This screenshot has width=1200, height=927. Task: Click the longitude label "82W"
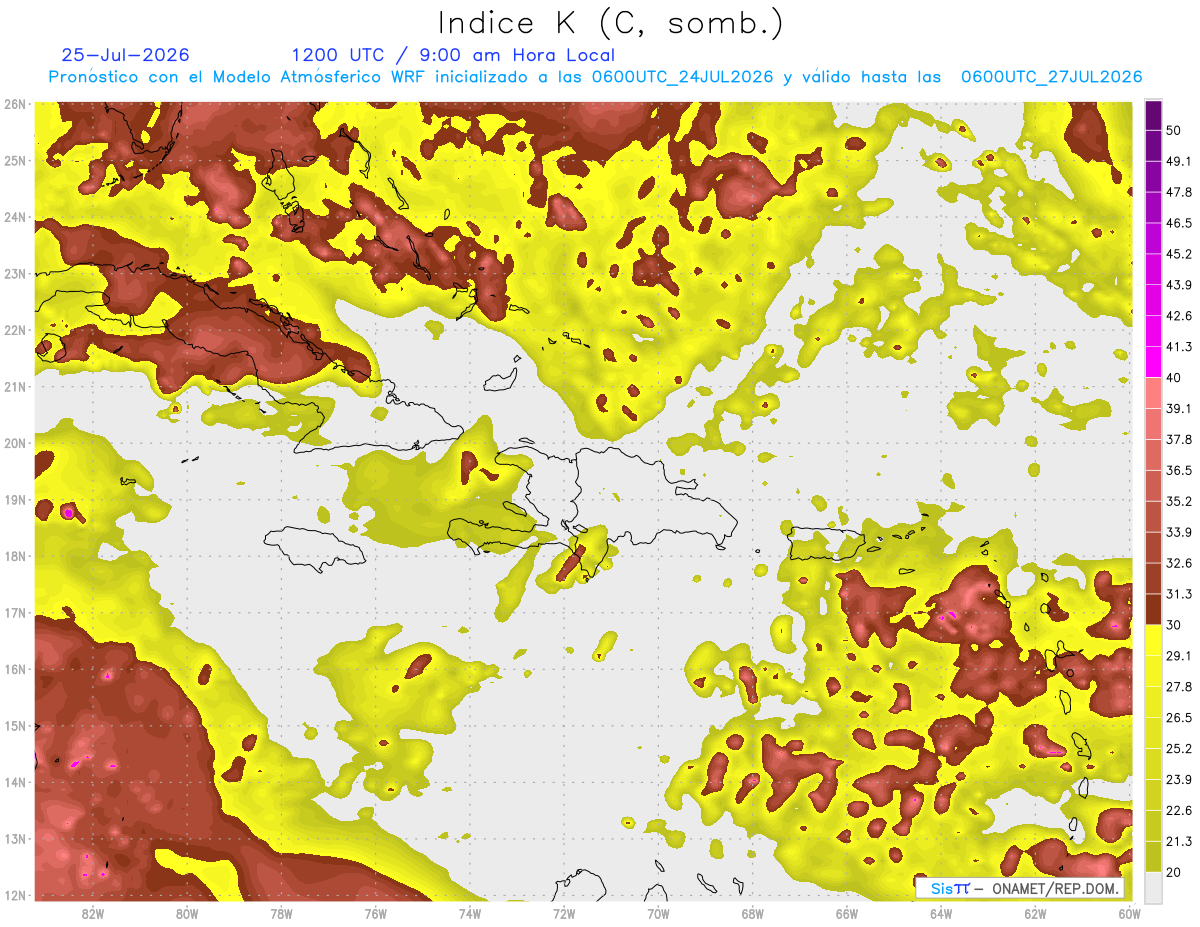tap(93, 913)
